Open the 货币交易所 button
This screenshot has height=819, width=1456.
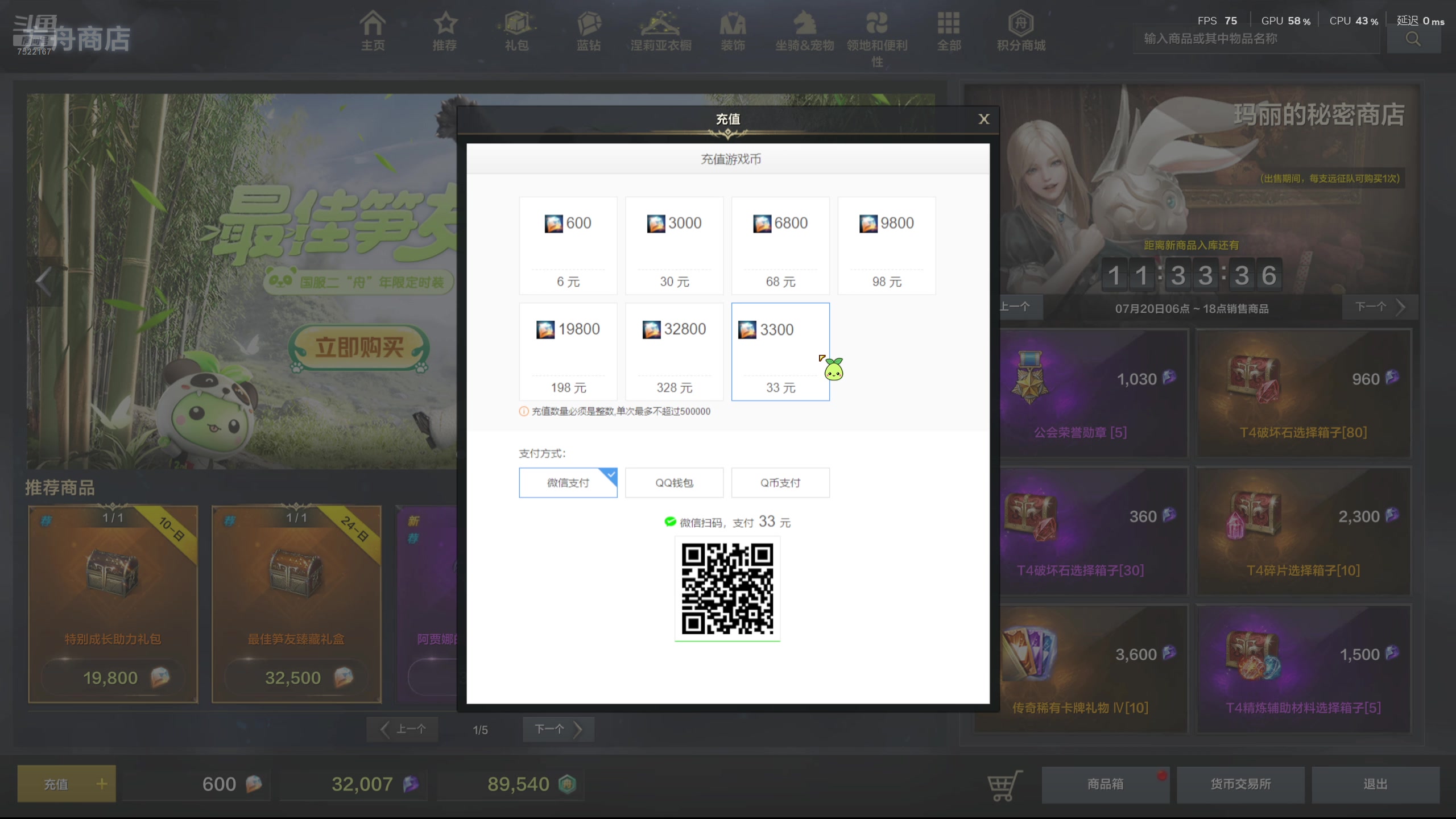1240,784
